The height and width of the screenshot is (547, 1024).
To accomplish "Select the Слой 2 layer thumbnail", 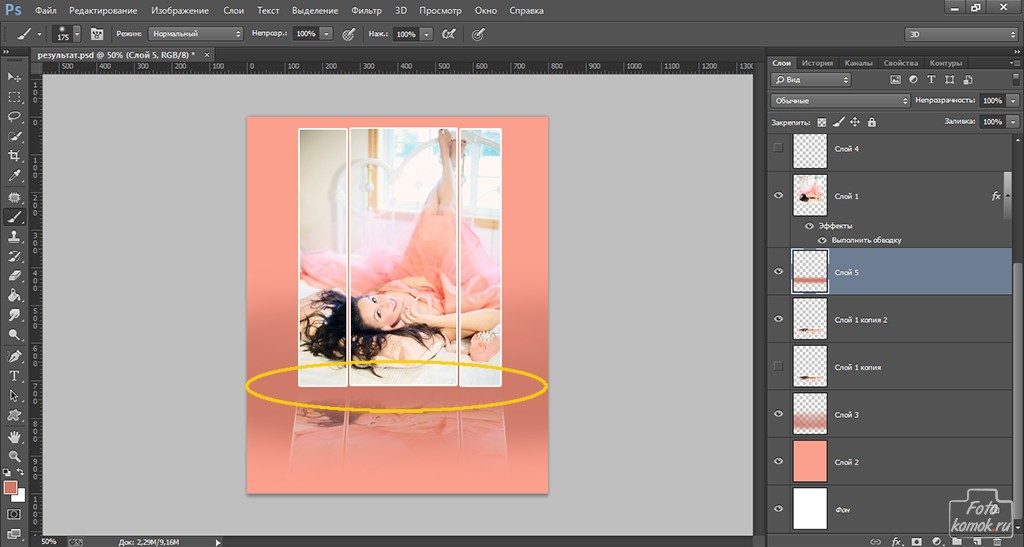I will (809, 461).
